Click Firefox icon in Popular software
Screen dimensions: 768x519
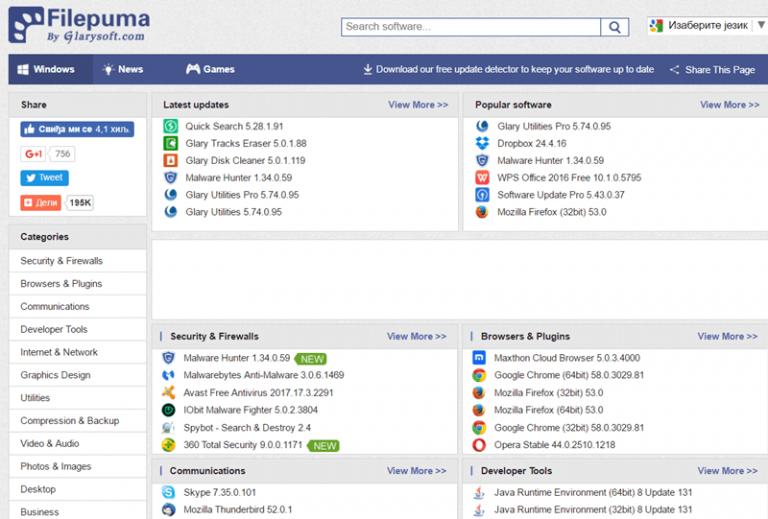[482, 212]
